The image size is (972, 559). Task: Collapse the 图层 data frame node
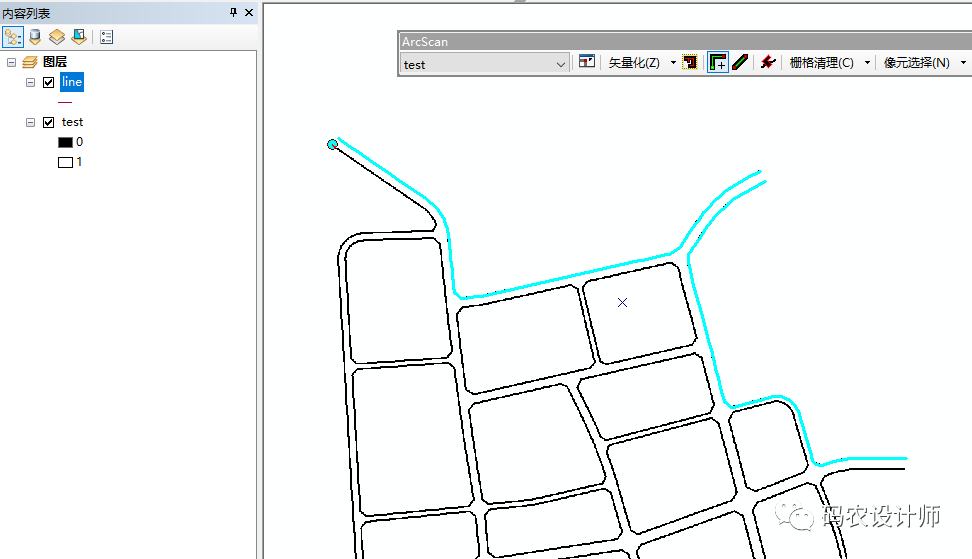[x=12, y=62]
